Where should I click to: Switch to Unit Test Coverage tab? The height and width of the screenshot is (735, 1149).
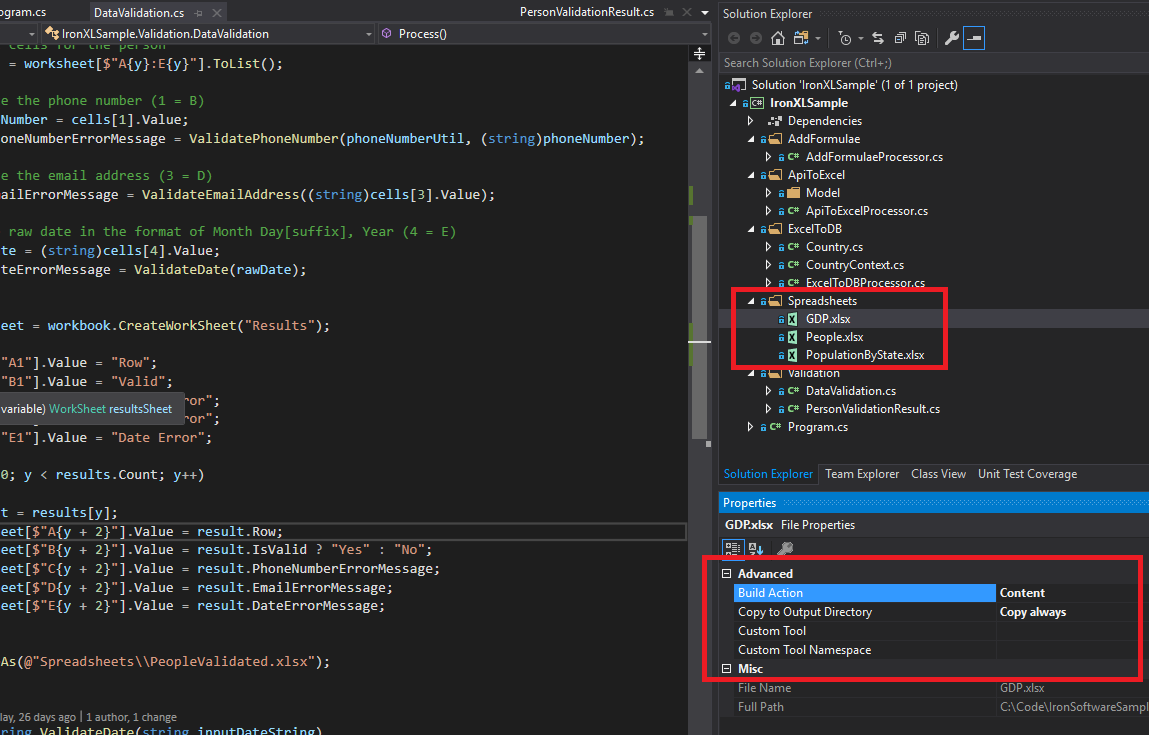tap(1027, 474)
